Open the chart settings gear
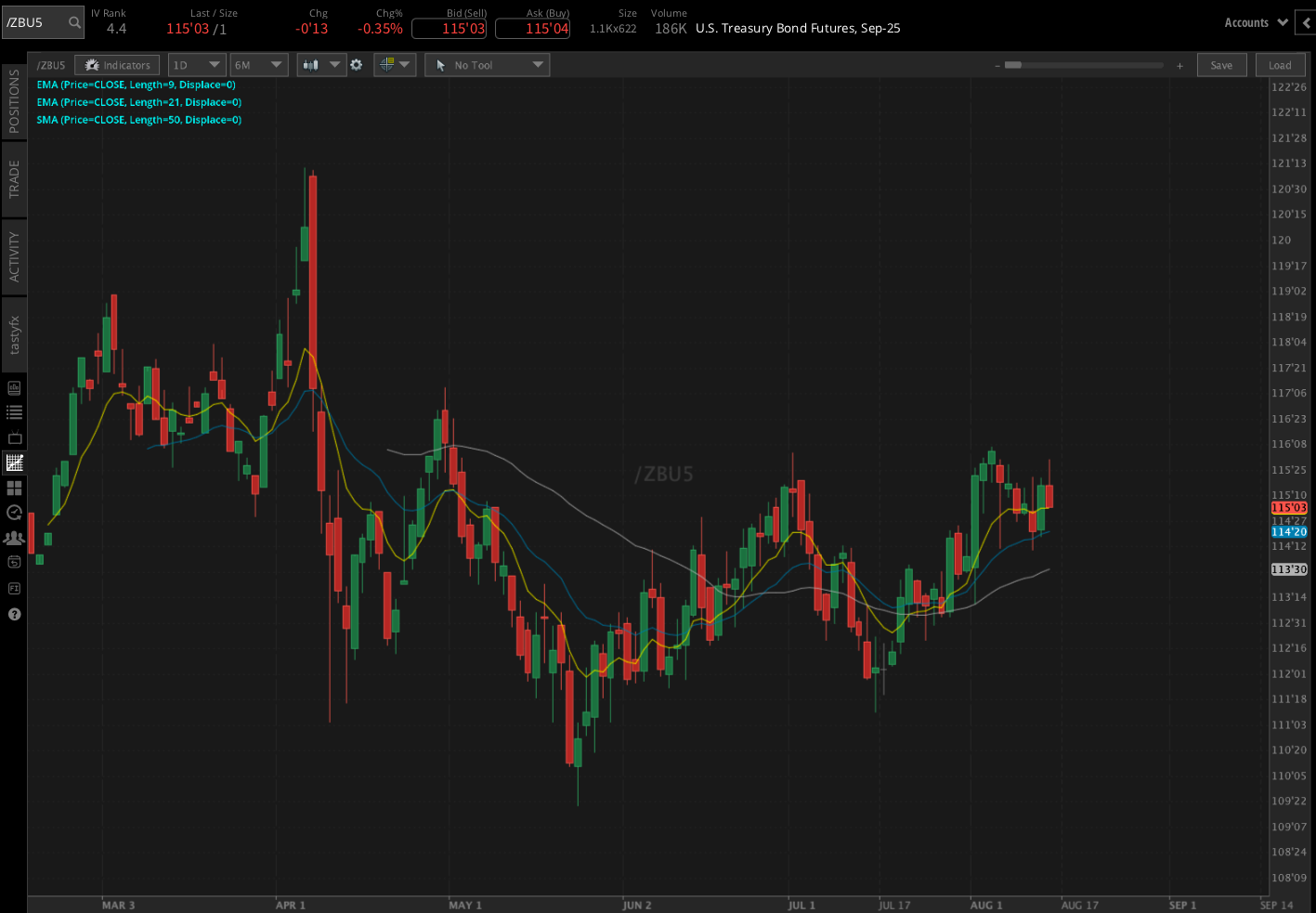Screen dimensions: 1316x913 pos(357,65)
